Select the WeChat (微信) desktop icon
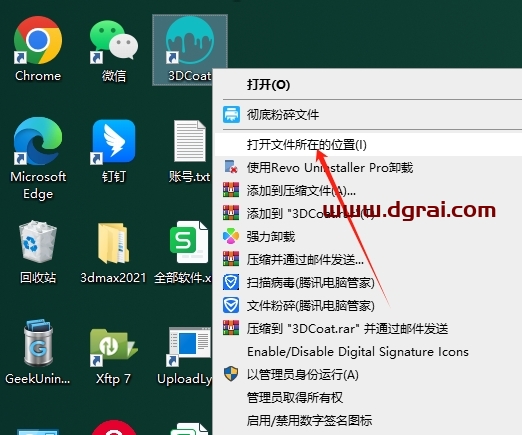Screen dimensions: 522x435 point(114,50)
